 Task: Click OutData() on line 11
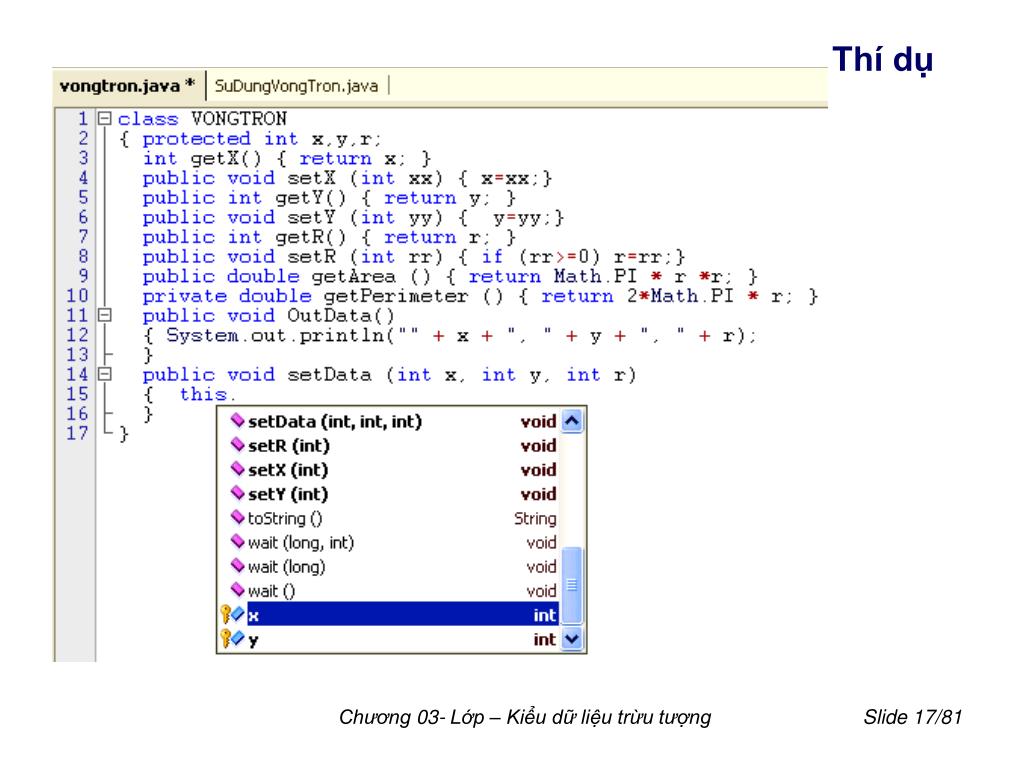[x=341, y=316]
